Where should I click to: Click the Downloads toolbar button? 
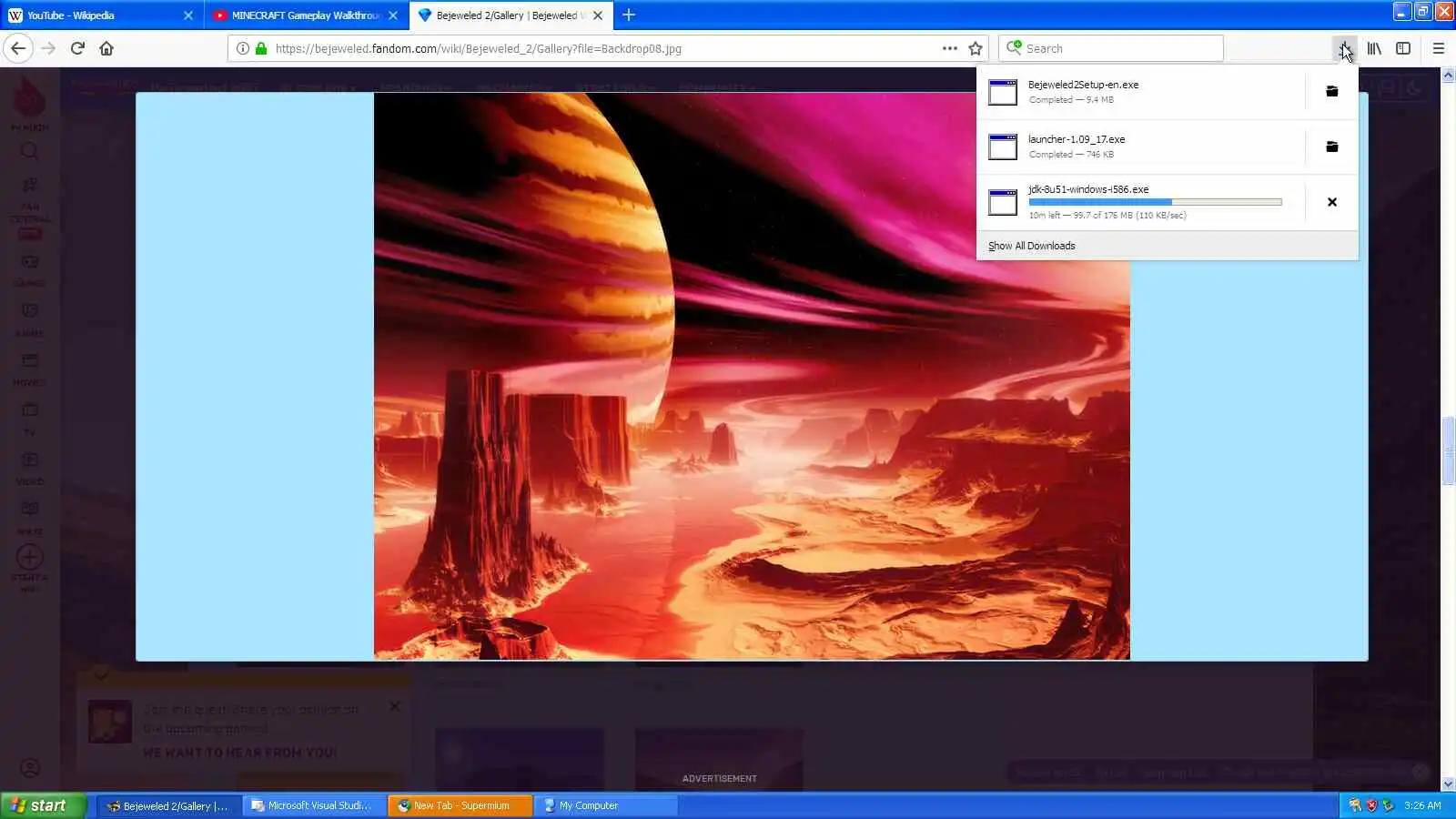[x=1345, y=48]
